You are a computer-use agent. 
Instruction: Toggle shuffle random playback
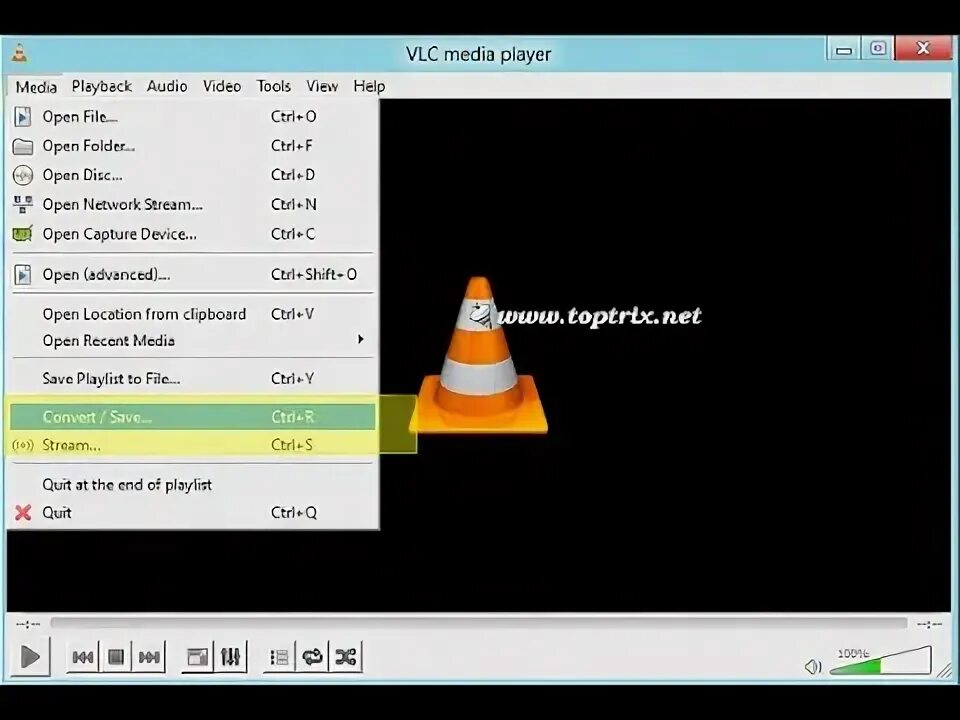pyautogui.click(x=345, y=657)
